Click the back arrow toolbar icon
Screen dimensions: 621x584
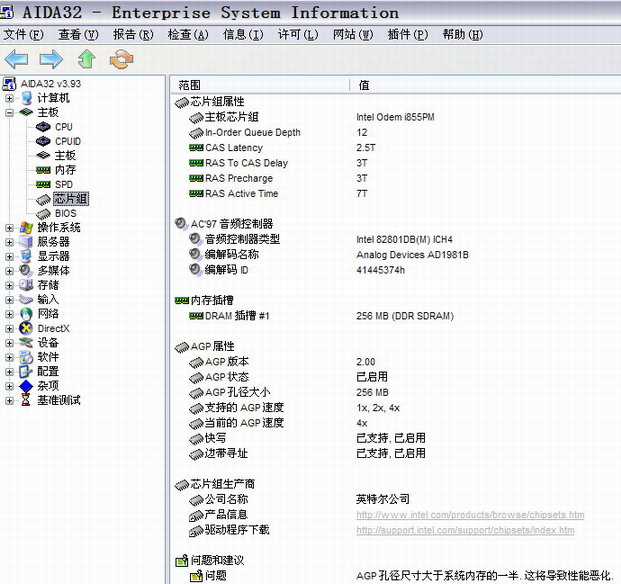coord(17,59)
